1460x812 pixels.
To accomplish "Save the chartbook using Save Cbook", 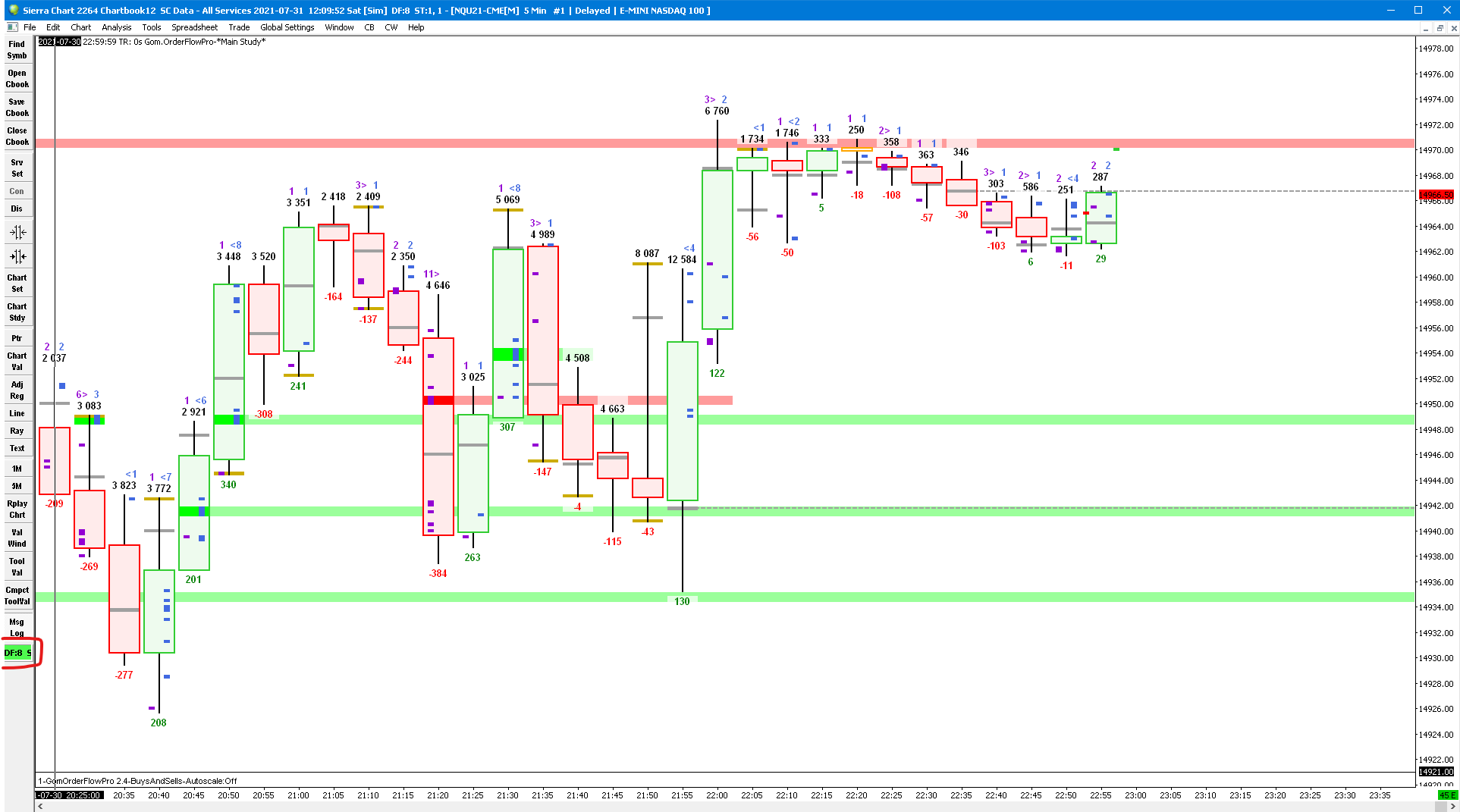I will [17, 108].
